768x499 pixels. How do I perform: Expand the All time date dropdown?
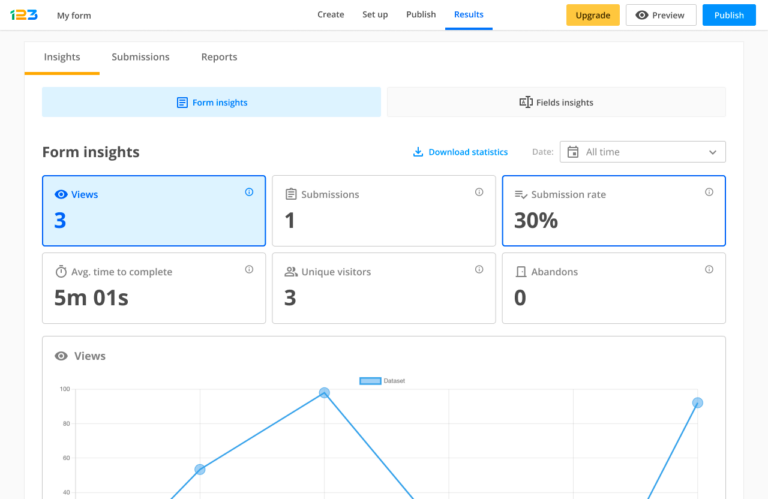point(643,152)
